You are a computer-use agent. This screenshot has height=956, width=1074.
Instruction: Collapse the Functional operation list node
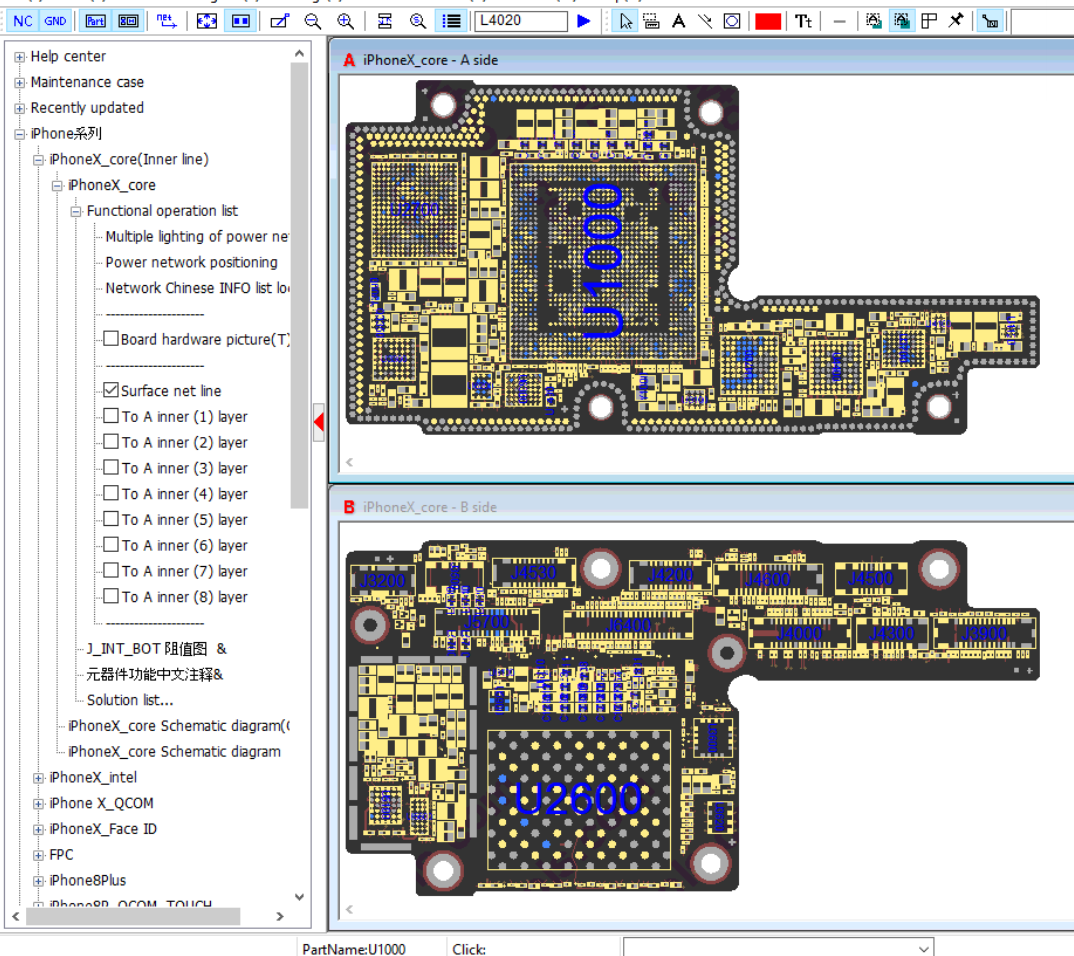[76, 211]
